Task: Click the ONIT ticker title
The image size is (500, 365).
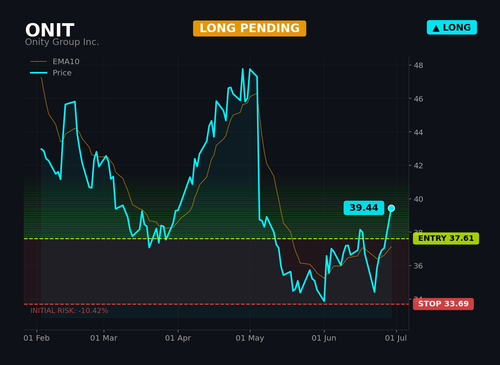Action: 50,30
